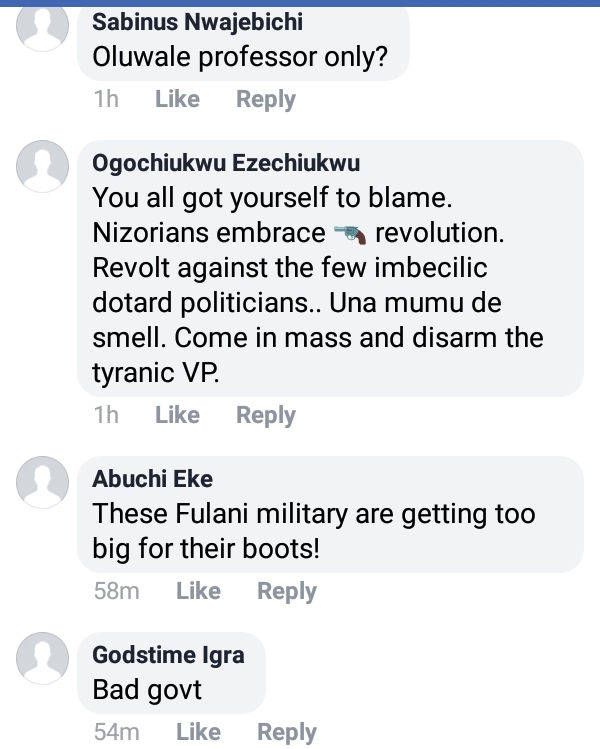Open Abuchi Eke's profile via name
Viewport: 600px width, 749px height.
(152, 479)
